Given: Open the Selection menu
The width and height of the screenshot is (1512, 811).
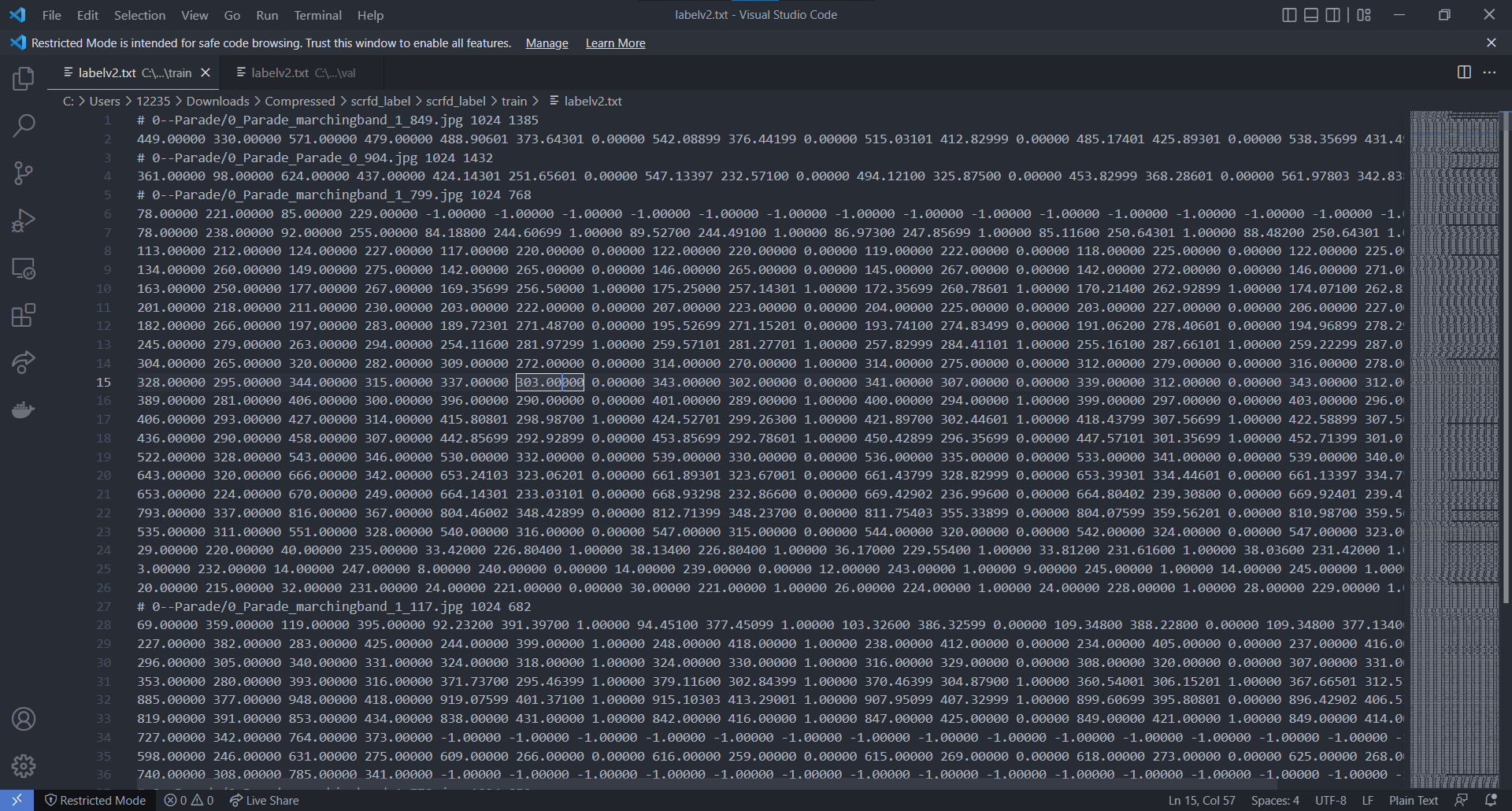Looking at the screenshot, I should (x=139, y=15).
